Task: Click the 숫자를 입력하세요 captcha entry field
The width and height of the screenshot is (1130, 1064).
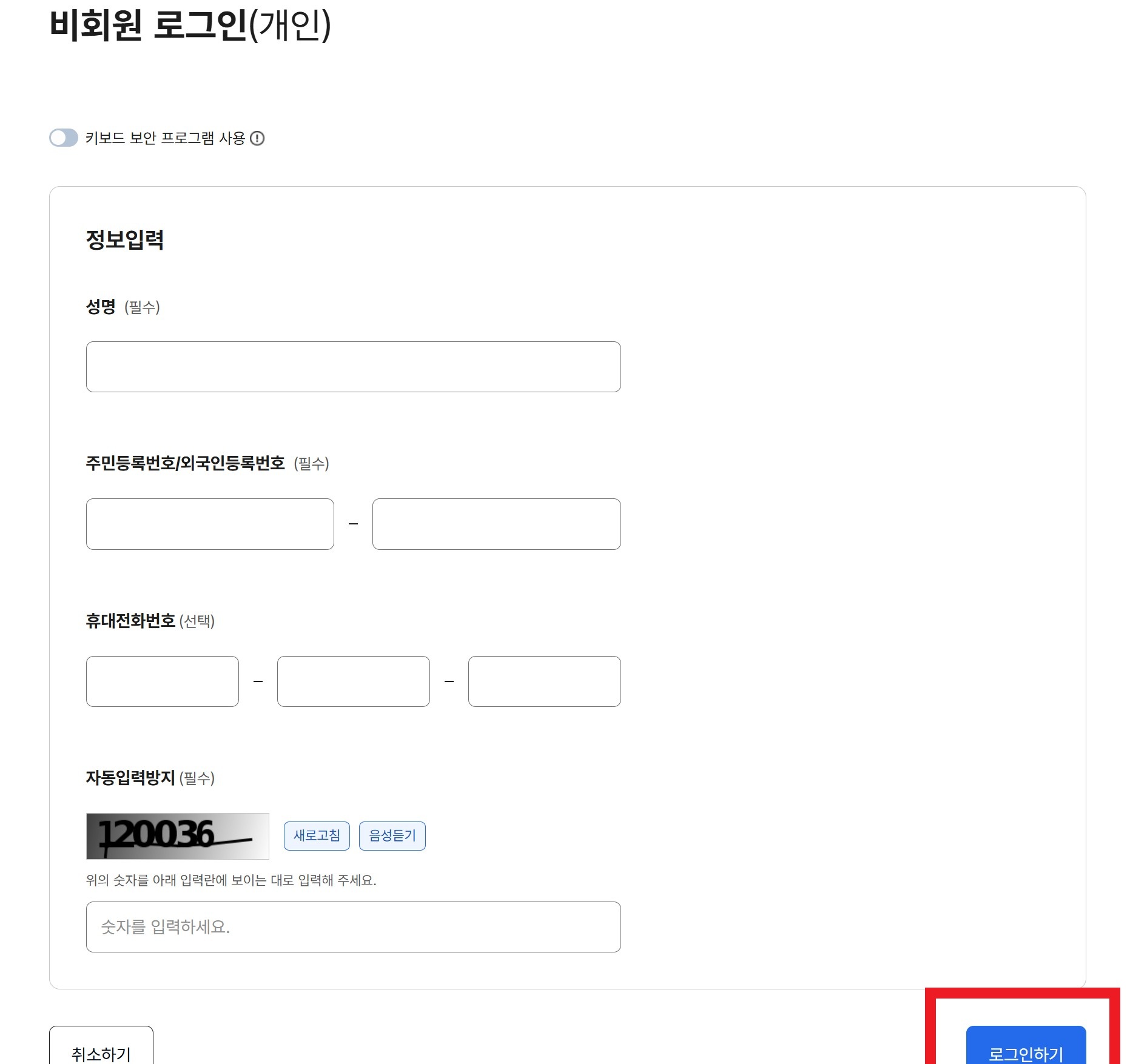Action: (x=353, y=926)
